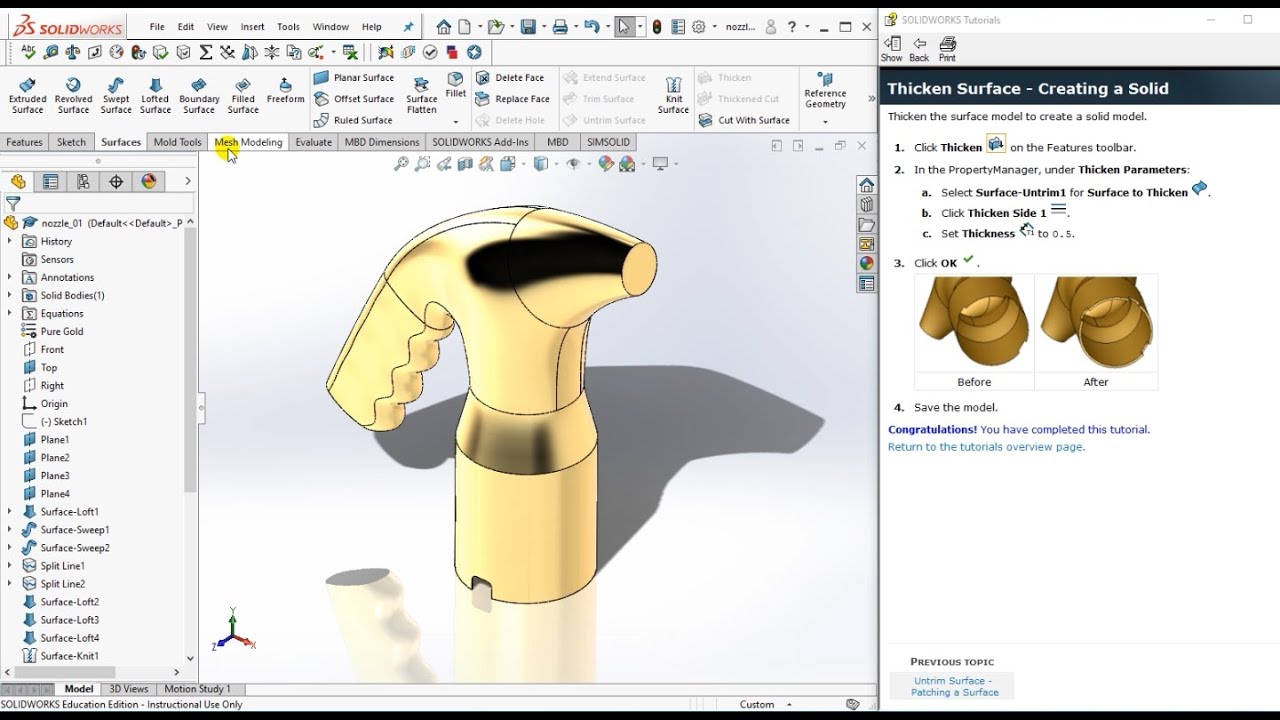Open Untrim Surface previous topic link

pyautogui.click(x=955, y=686)
